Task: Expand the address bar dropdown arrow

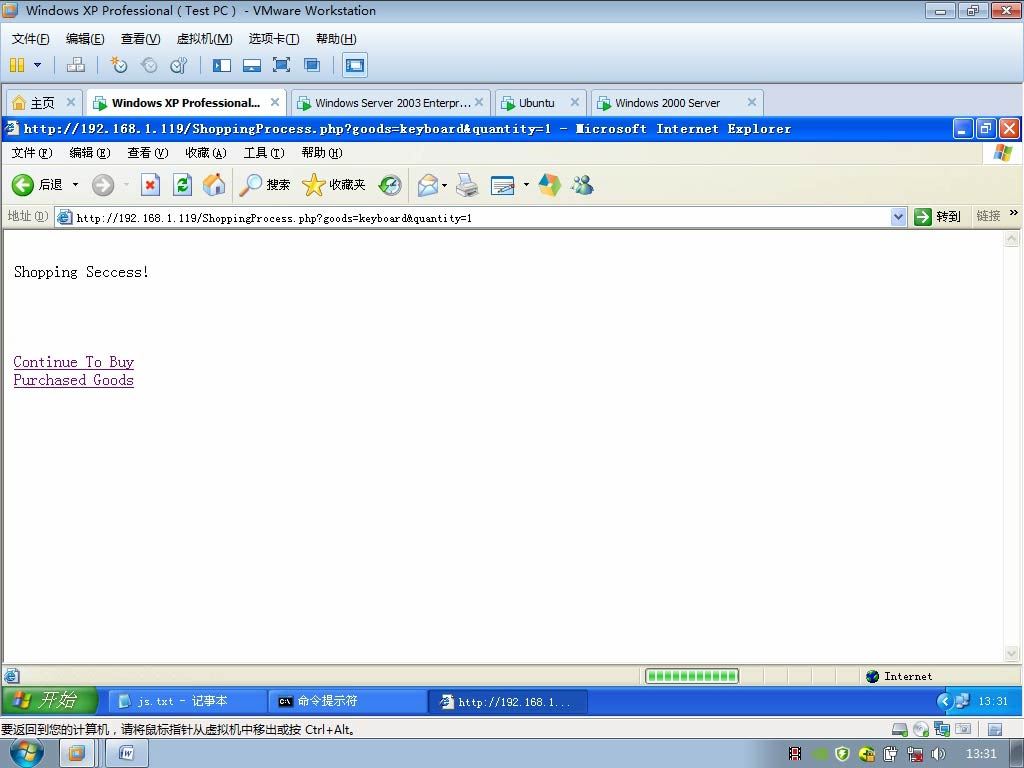Action: click(x=899, y=217)
